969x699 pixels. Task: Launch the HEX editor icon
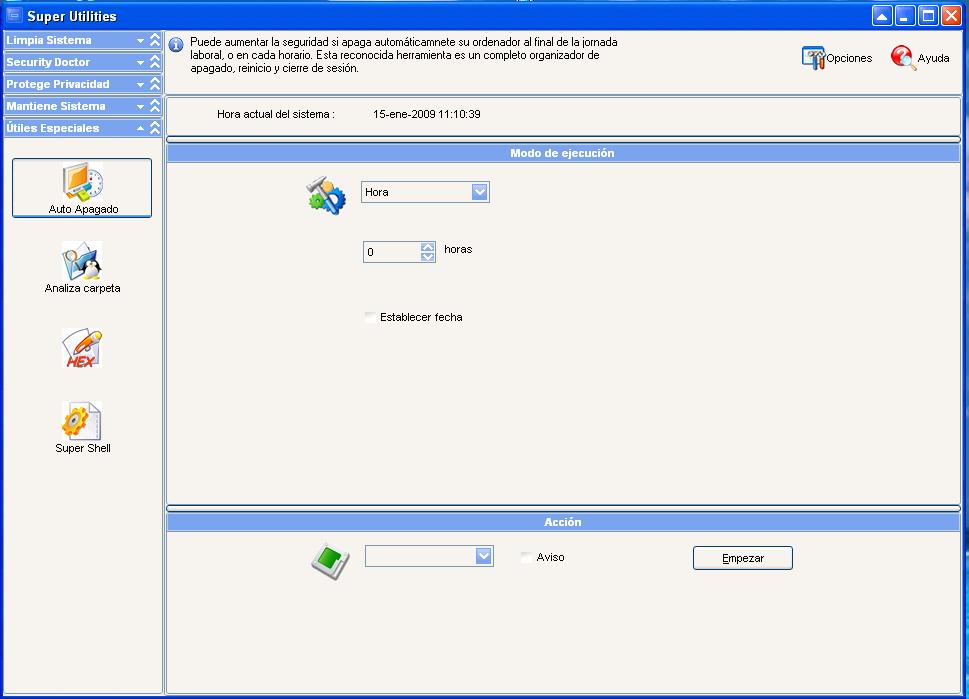(x=82, y=349)
